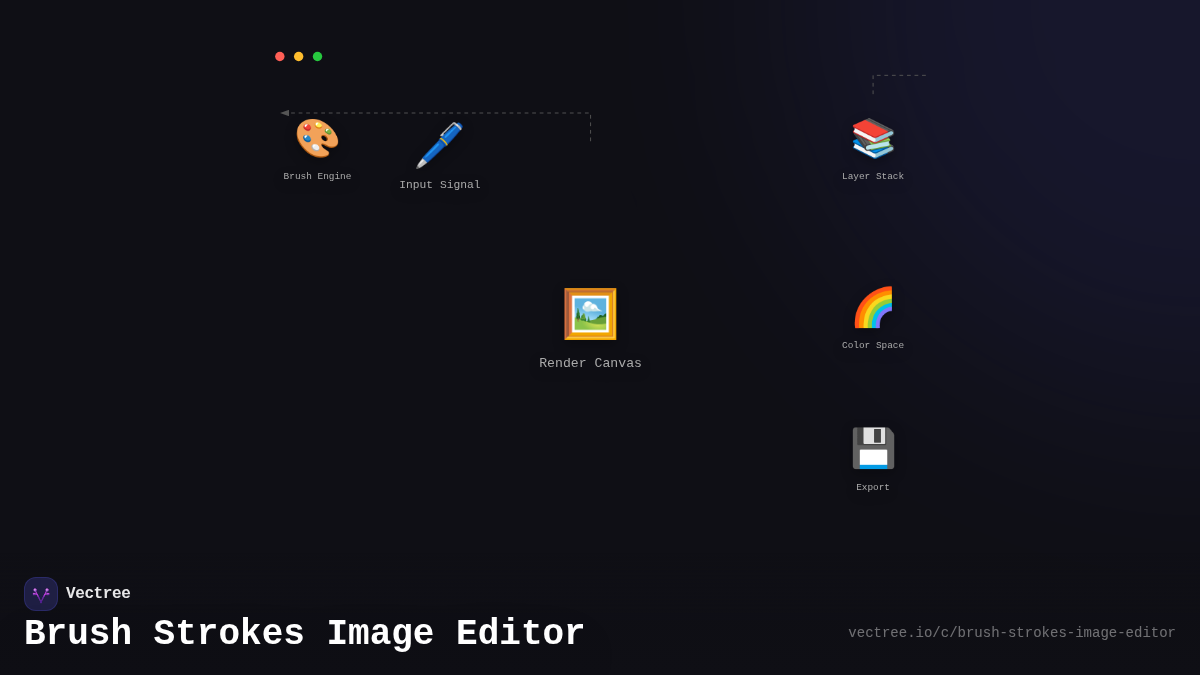Viewport: 1200px width, 675px height.
Task: Click the "Render Canvas" label
Action: pos(590,362)
